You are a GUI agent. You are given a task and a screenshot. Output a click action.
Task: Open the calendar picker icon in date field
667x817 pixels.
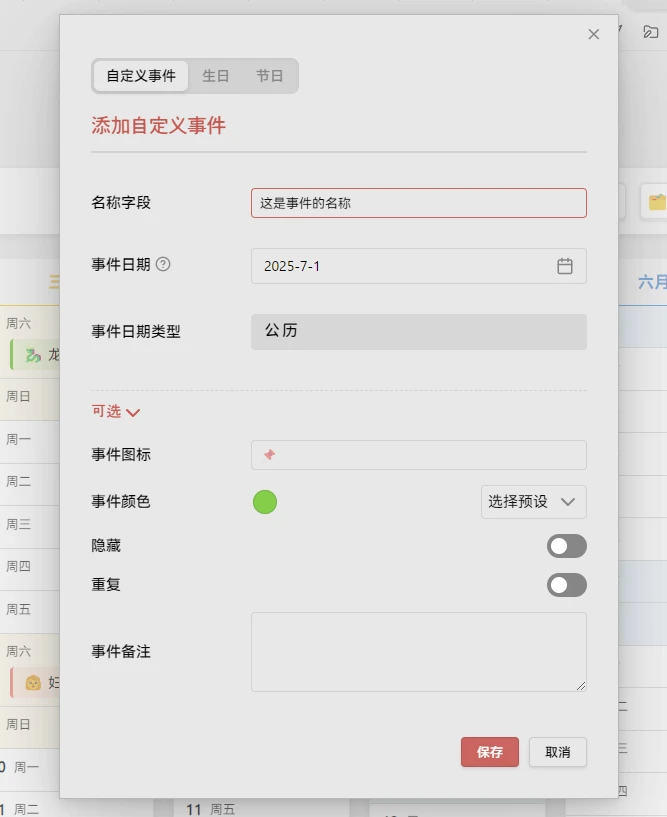[x=564, y=266]
